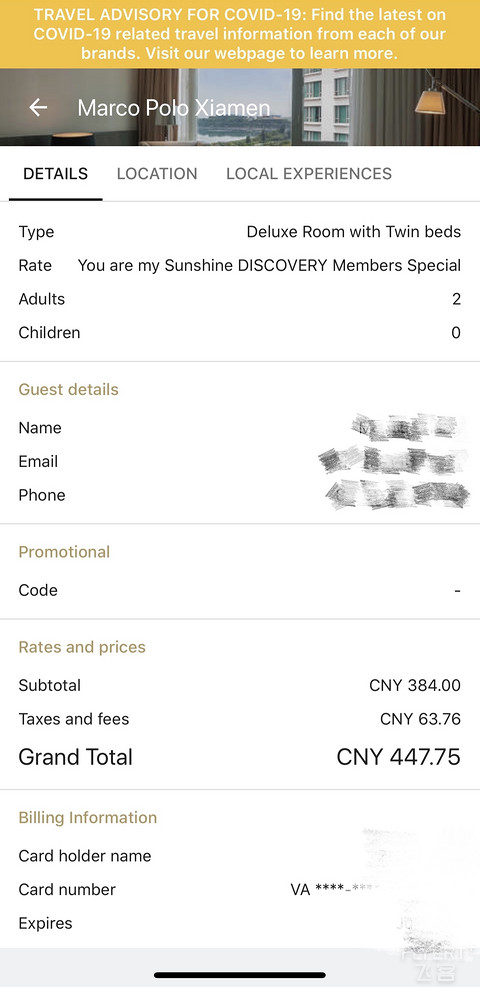Tap the Taxes and fees amount
This screenshot has width=480, height=987.
click(x=420, y=719)
